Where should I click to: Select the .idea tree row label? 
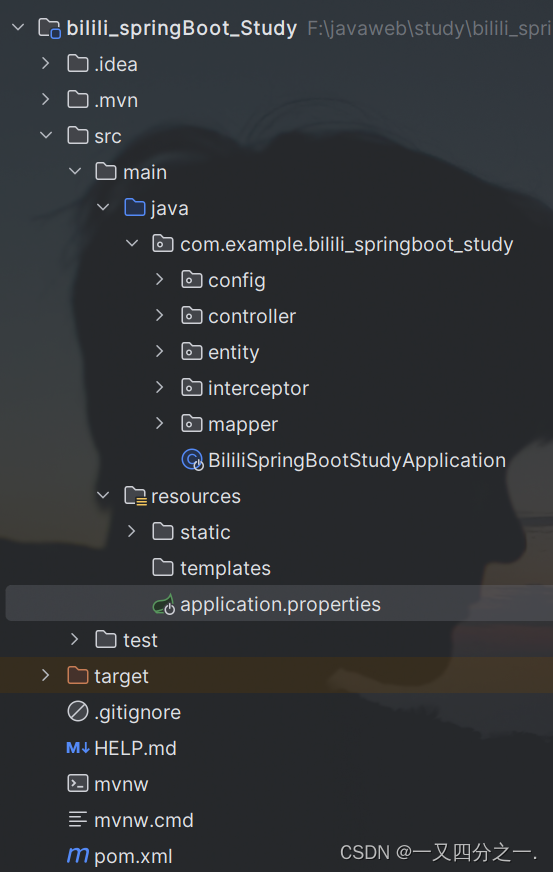[x=116, y=65]
